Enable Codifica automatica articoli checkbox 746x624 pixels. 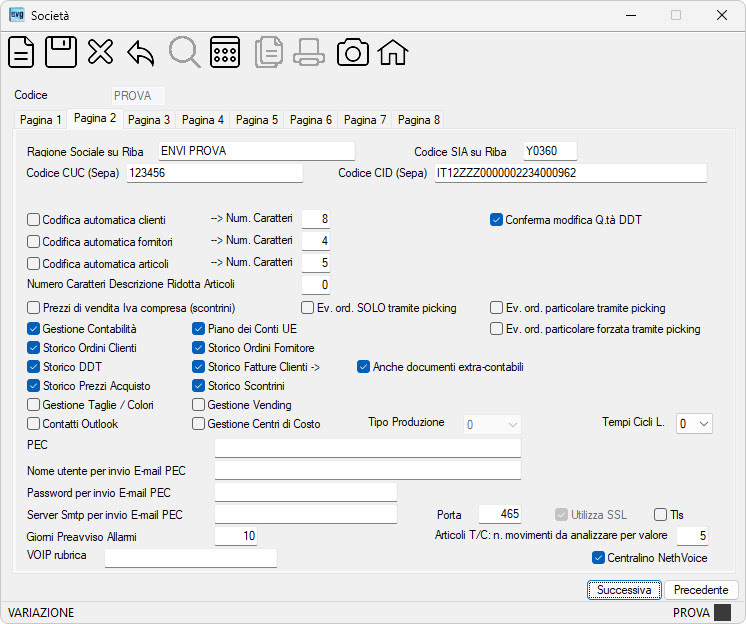click(x=33, y=263)
